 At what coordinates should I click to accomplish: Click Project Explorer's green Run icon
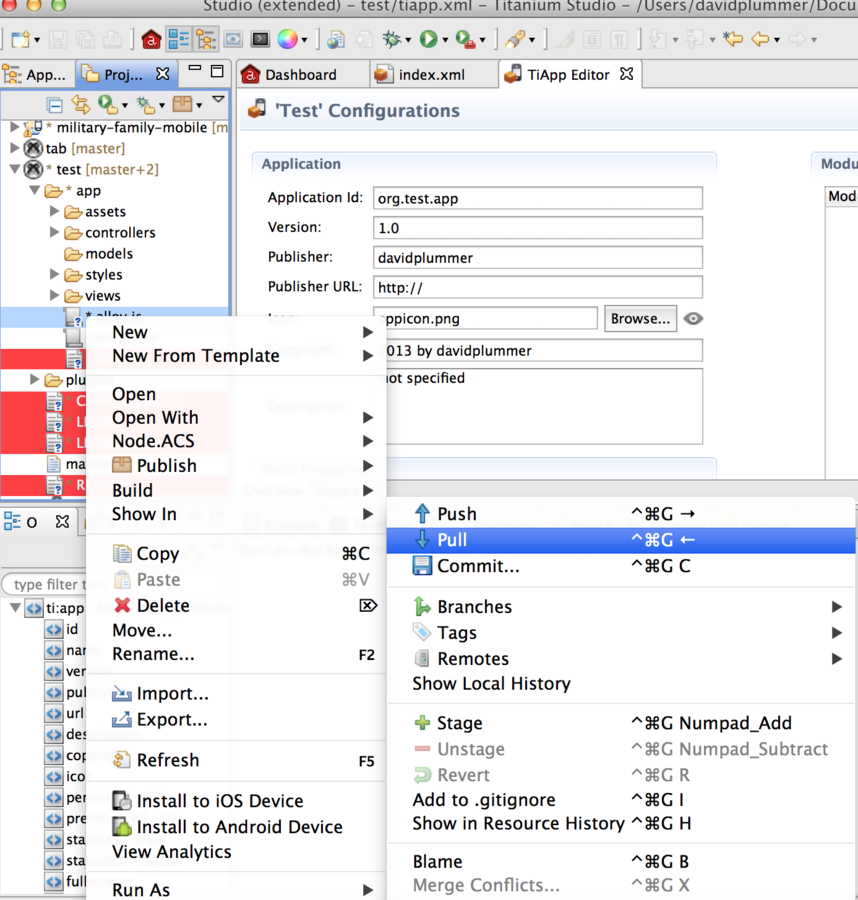coord(107,104)
